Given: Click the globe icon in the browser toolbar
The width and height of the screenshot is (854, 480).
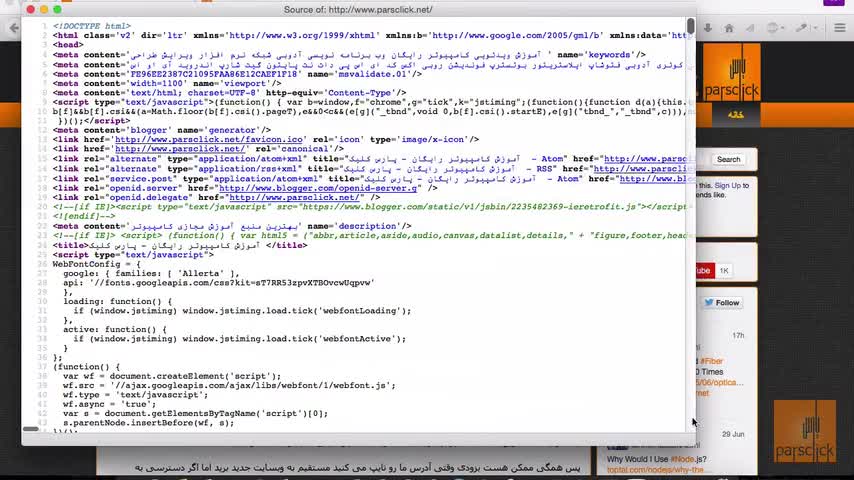Looking at the screenshot, I should click(x=772, y=28).
